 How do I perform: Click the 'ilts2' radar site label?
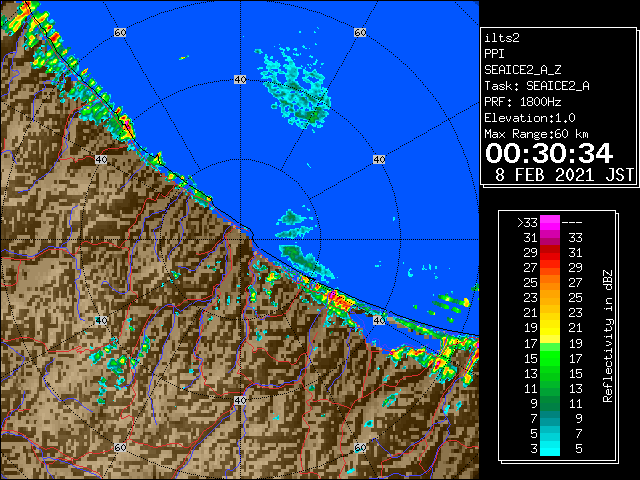point(502,38)
